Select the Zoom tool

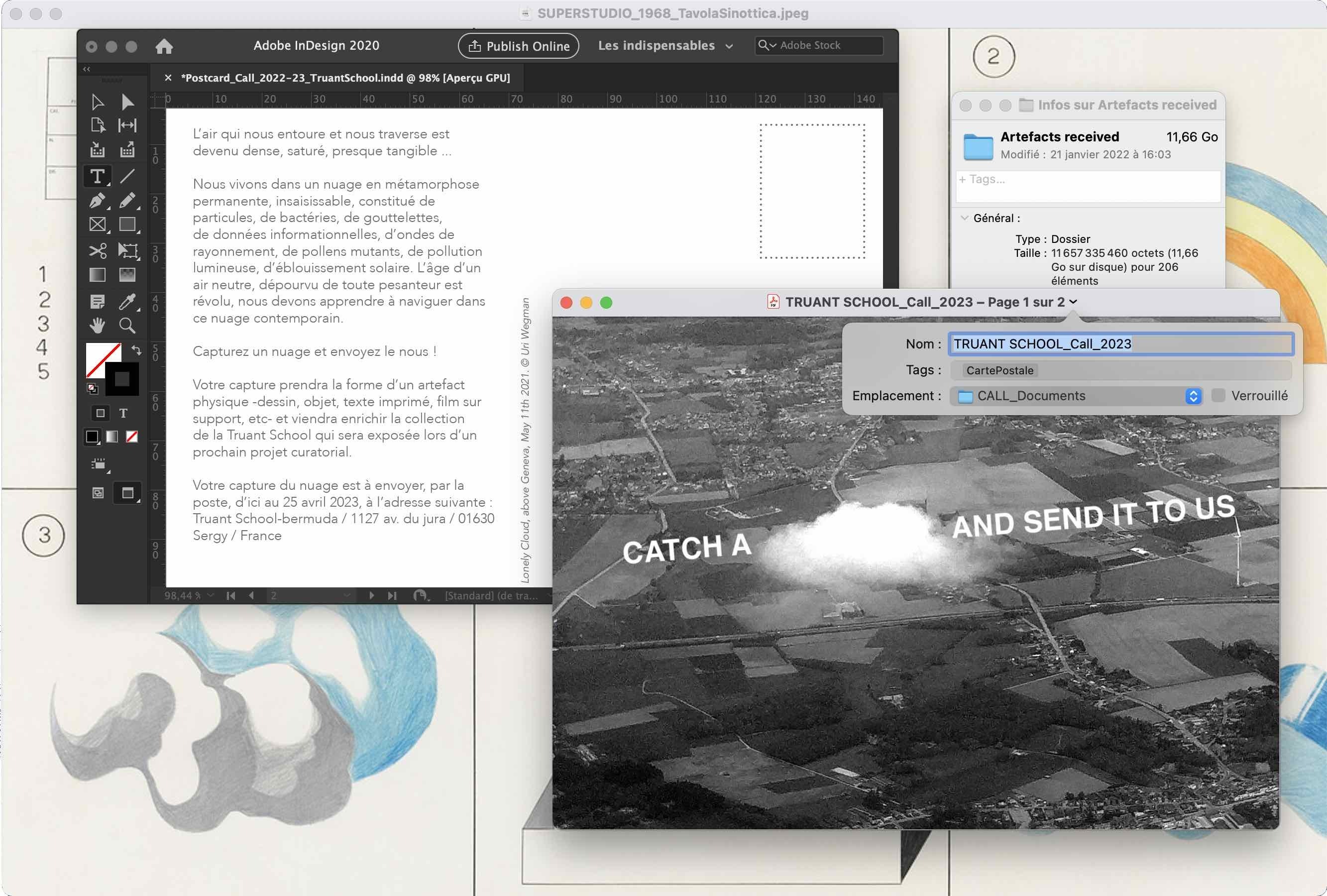click(127, 326)
